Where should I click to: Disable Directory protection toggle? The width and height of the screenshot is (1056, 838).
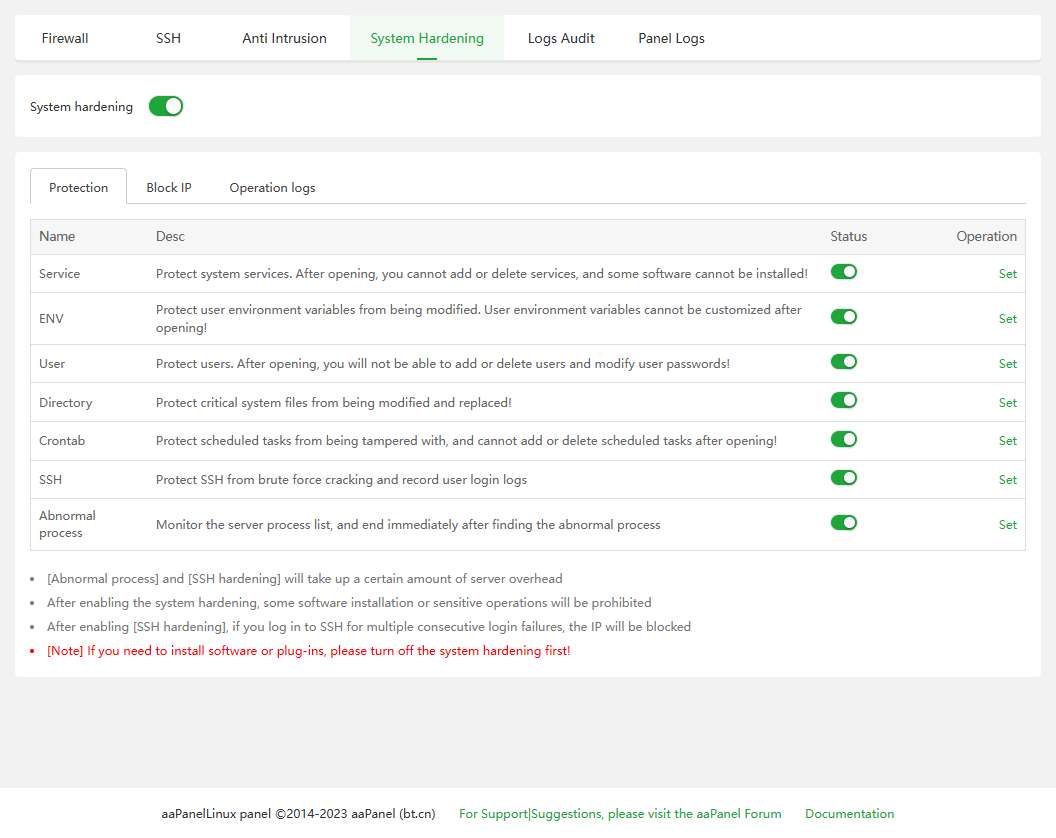tap(843, 401)
